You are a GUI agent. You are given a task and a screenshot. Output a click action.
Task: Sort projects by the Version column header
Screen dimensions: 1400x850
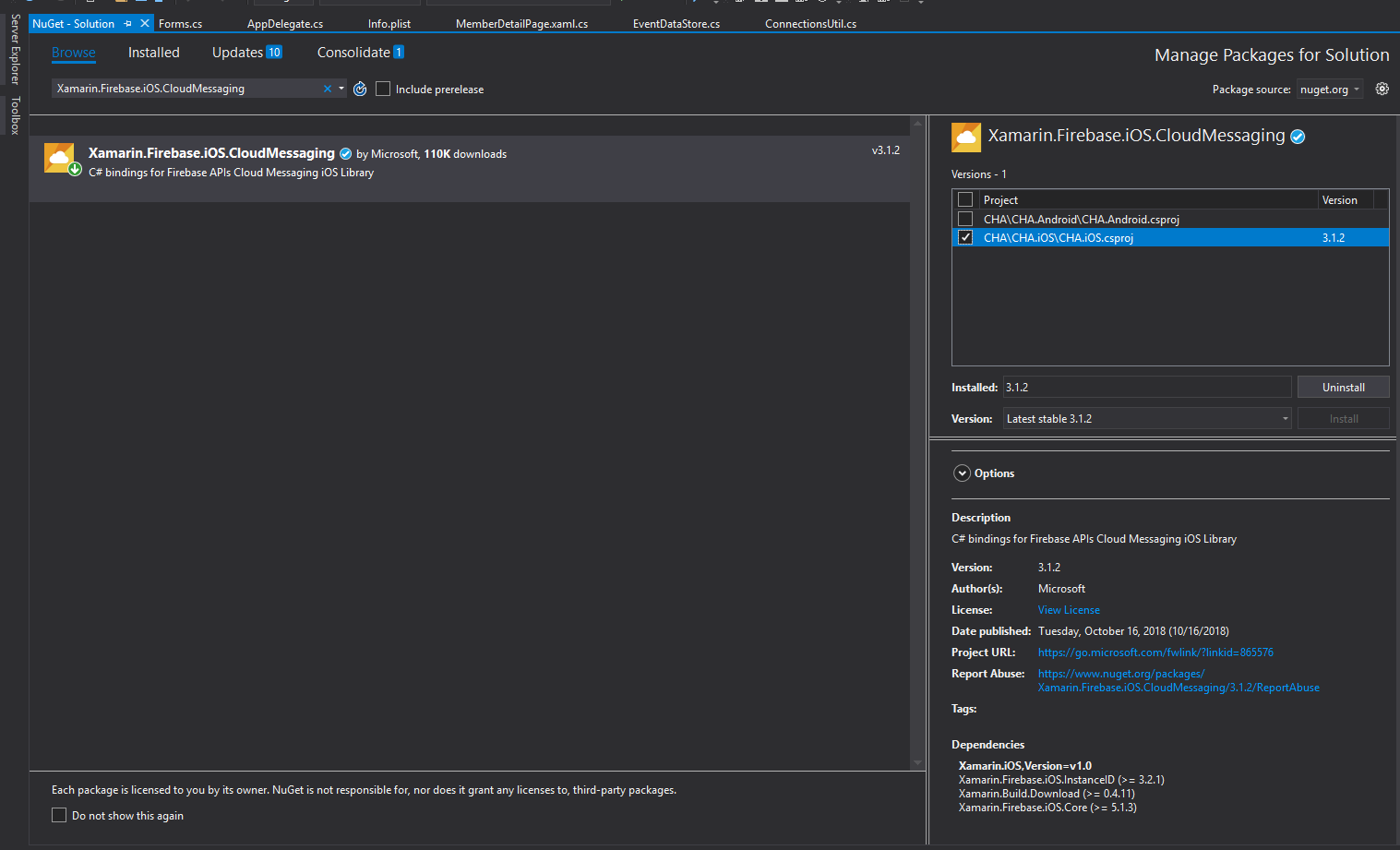1346,199
